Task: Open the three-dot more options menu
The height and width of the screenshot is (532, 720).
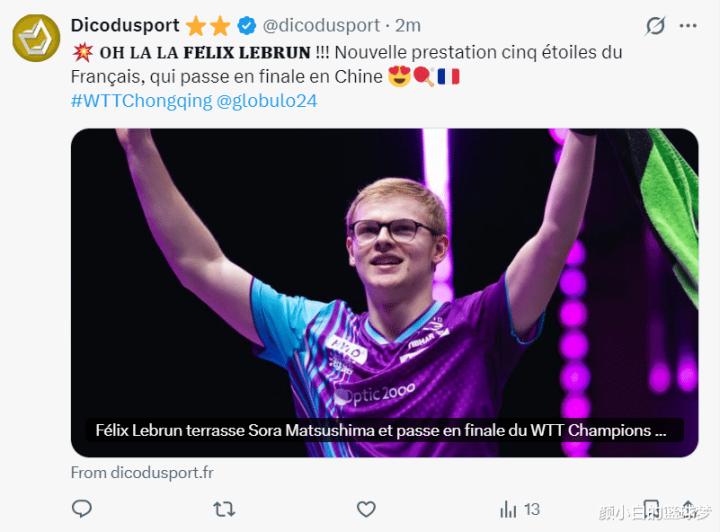Action: point(688,26)
